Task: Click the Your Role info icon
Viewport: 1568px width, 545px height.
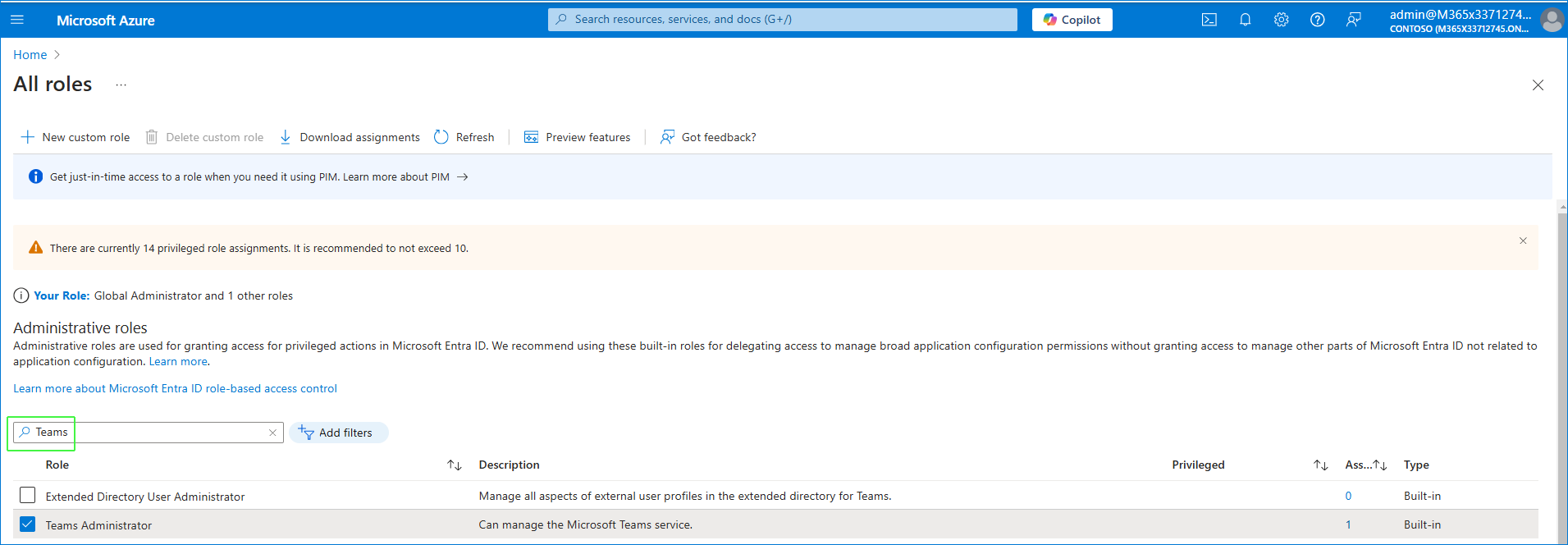Action: [x=21, y=295]
